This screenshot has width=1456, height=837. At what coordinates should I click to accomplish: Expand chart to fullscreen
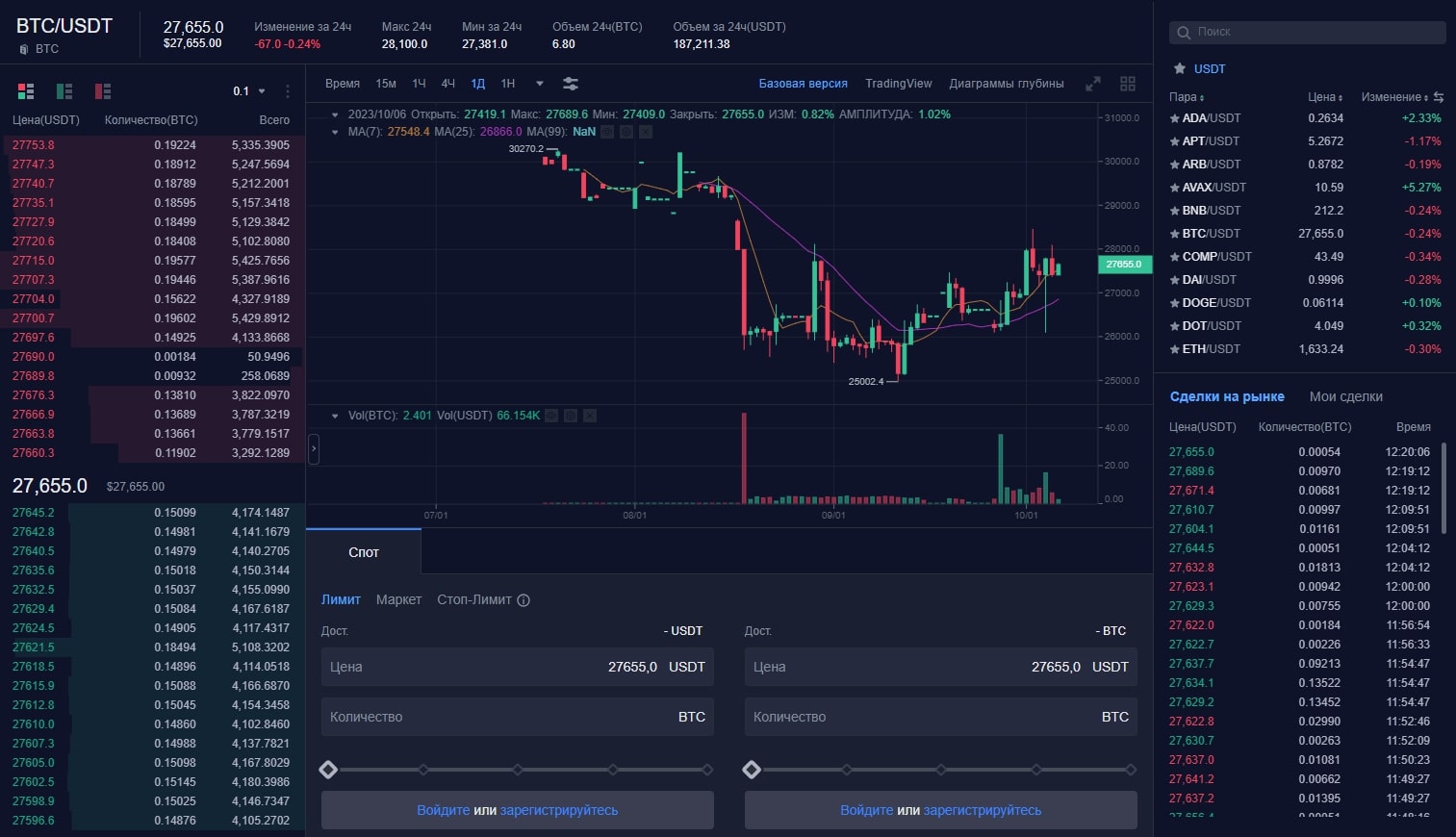coord(1093,84)
